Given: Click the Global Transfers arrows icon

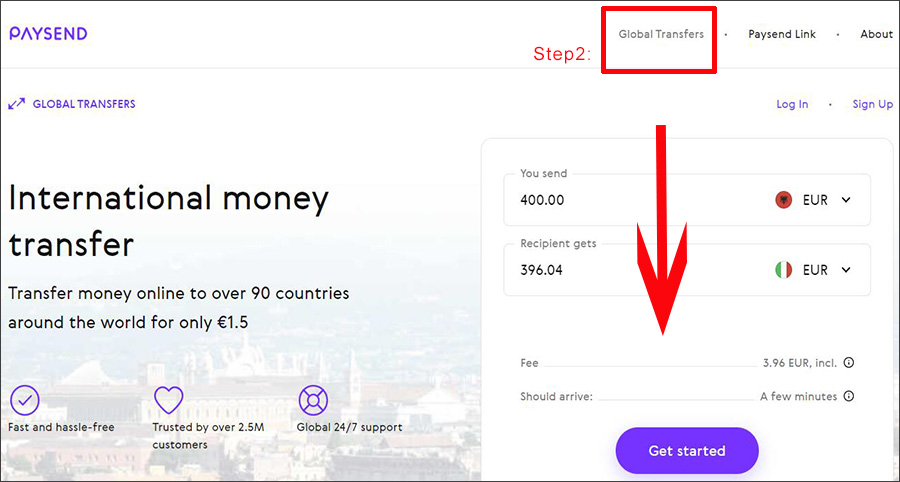Looking at the screenshot, I should (x=16, y=104).
